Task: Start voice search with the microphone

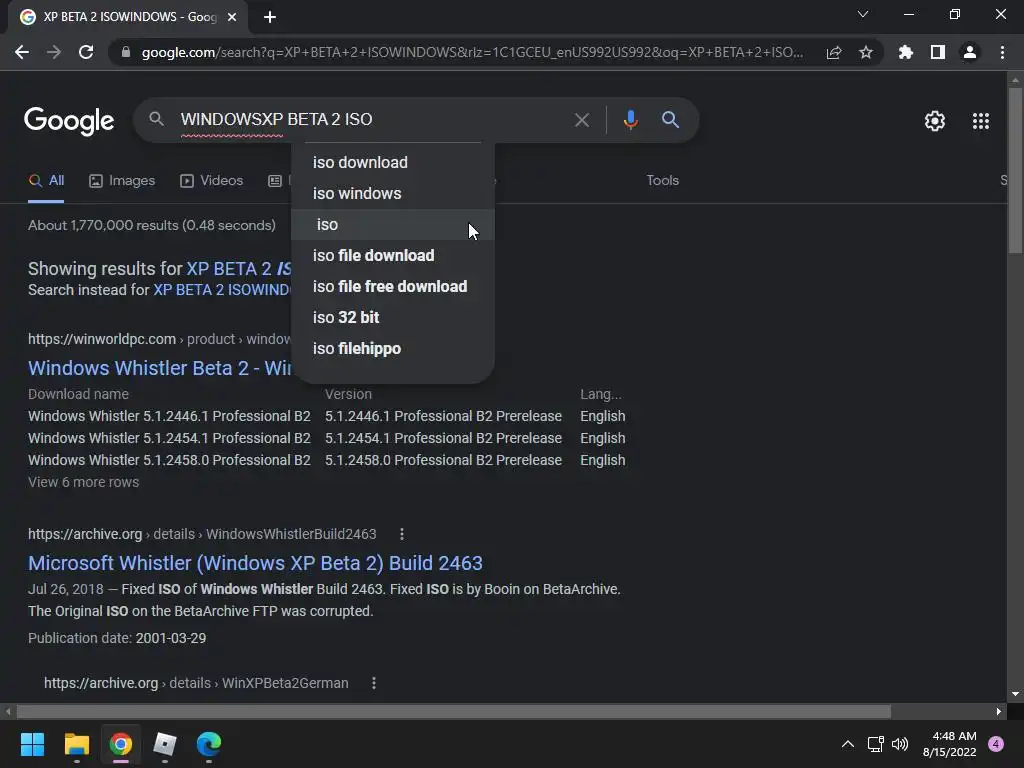Action: coord(630,120)
